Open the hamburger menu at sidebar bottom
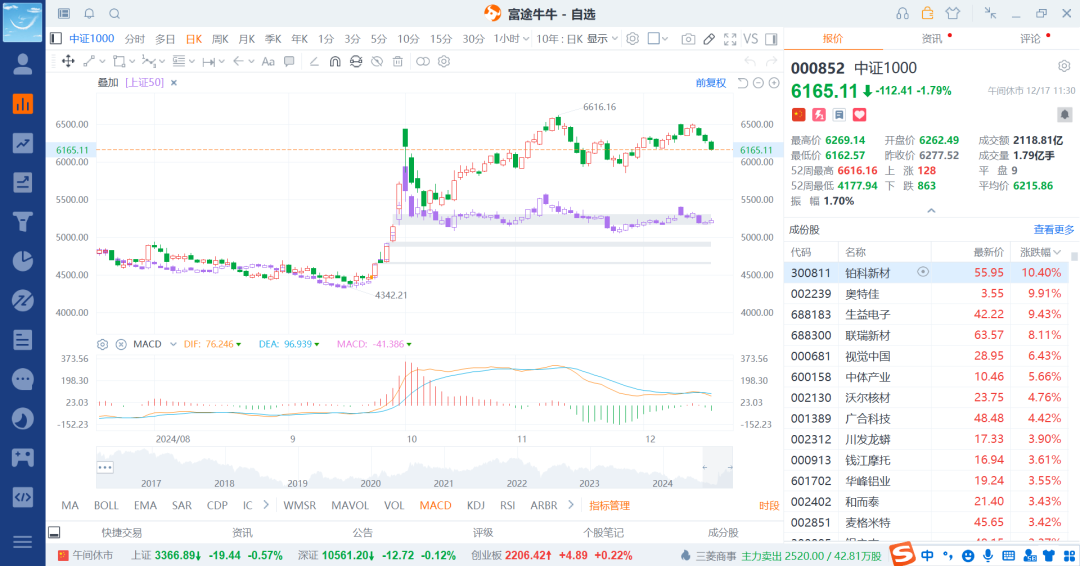 tap(23, 542)
